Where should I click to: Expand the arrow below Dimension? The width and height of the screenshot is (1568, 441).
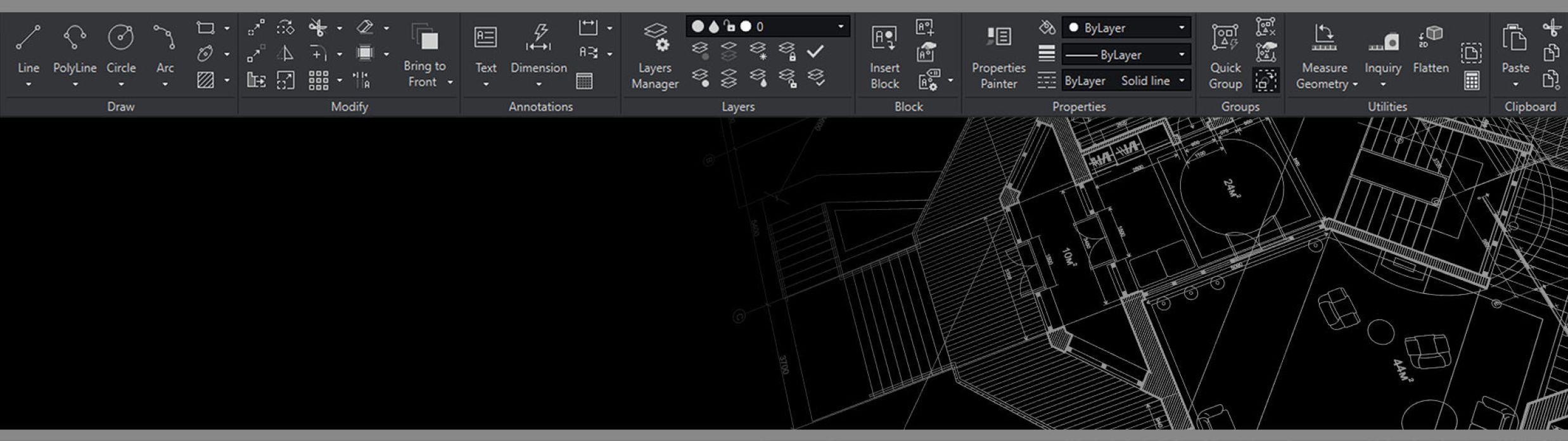coord(539,84)
